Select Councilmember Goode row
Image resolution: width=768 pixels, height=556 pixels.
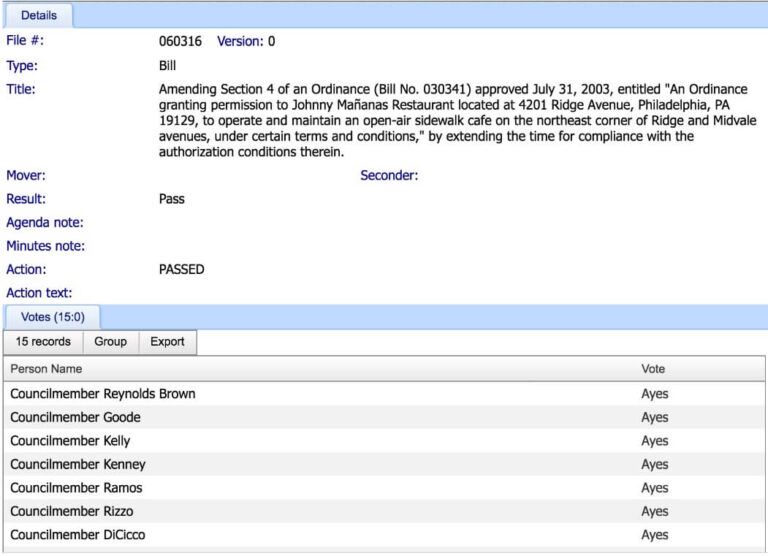pyautogui.click(x=384, y=417)
